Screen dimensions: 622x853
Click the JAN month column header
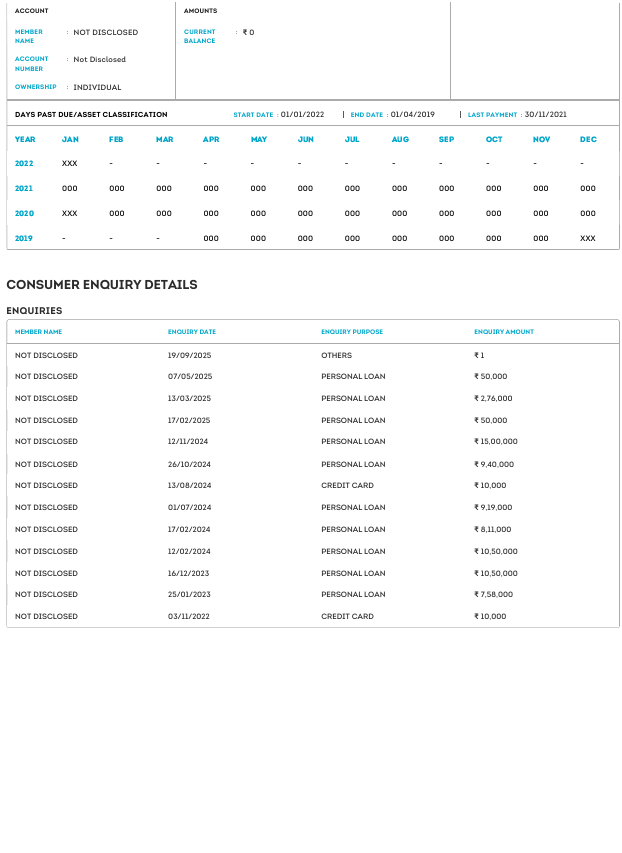pos(70,140)
